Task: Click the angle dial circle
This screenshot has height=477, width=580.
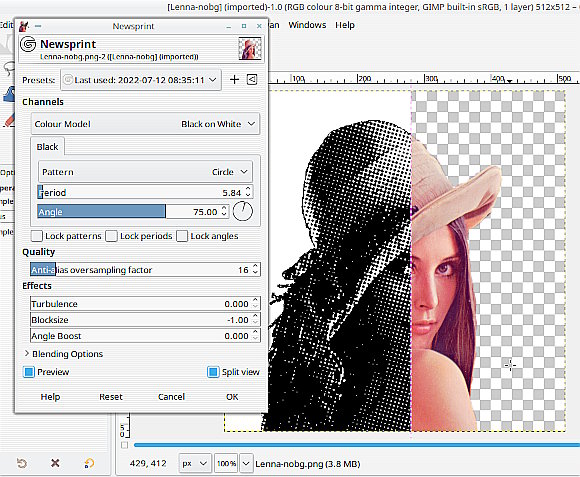Action: [243, 211]
